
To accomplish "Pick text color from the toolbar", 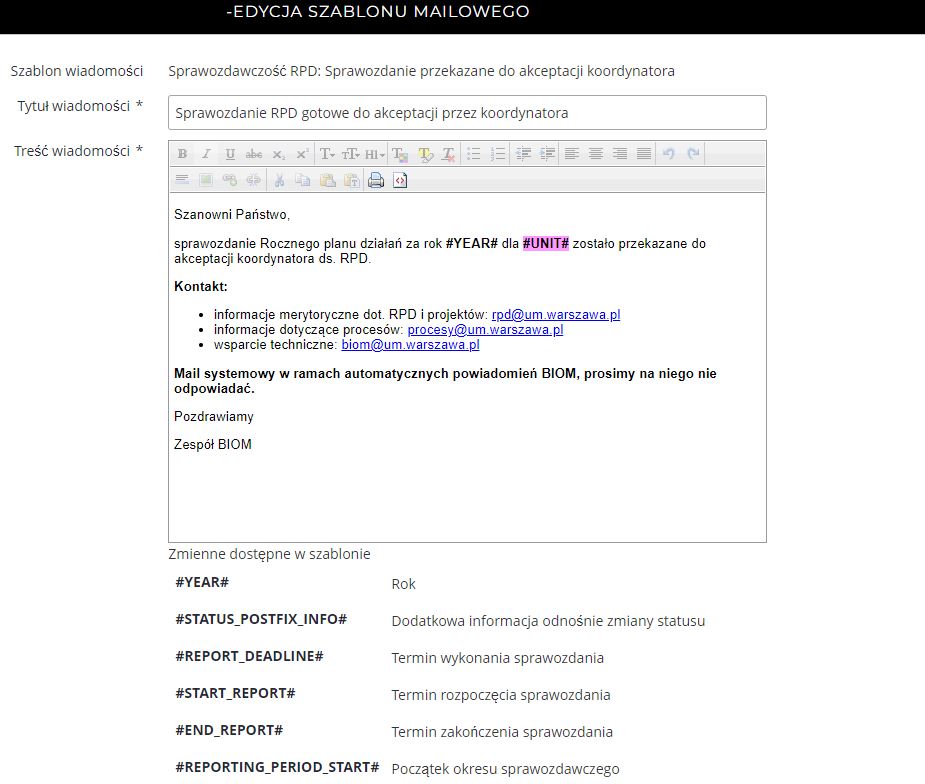I will (x=400, y=154).
